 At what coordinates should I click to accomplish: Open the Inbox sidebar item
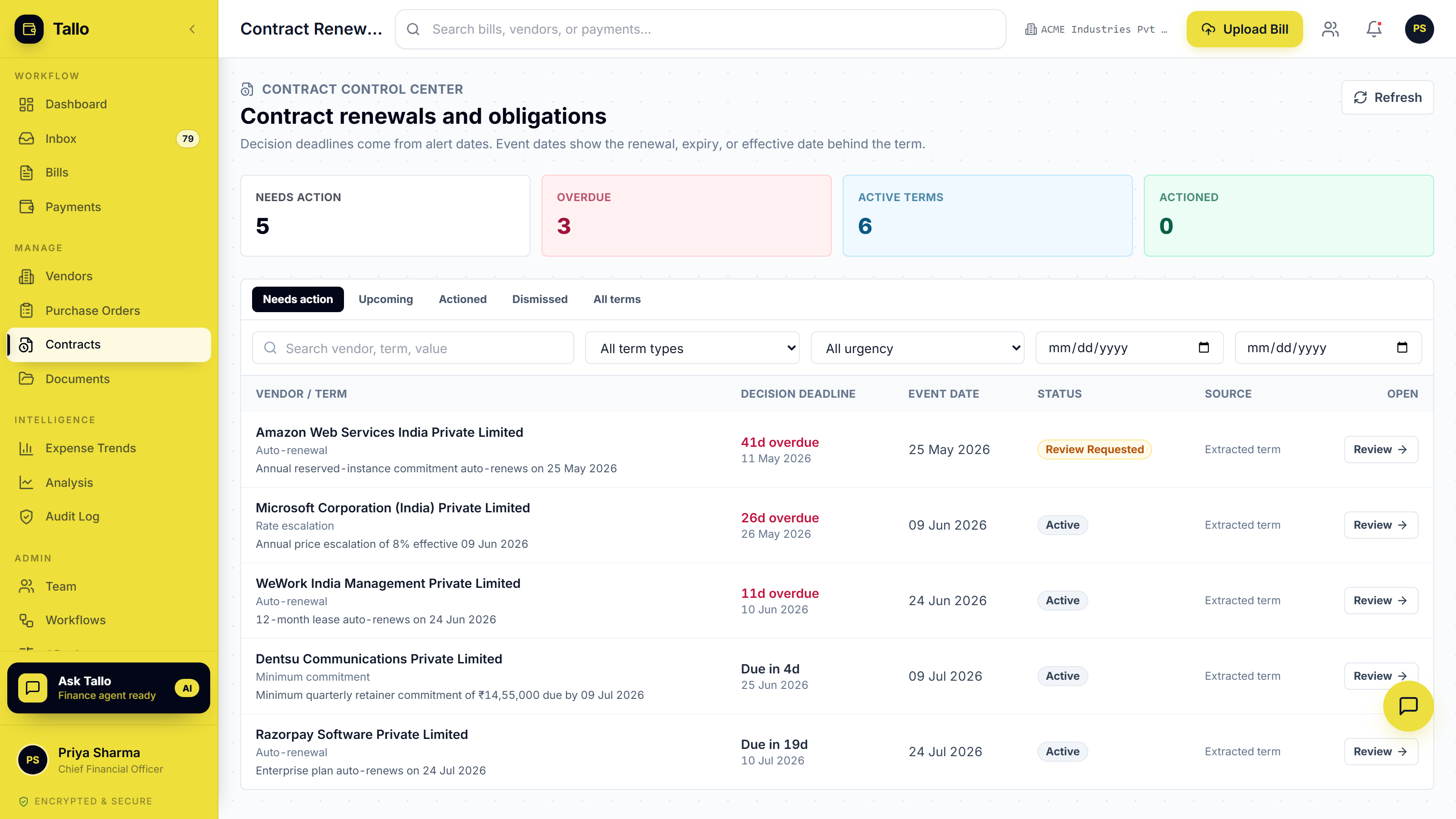click(x=109, y=138)
